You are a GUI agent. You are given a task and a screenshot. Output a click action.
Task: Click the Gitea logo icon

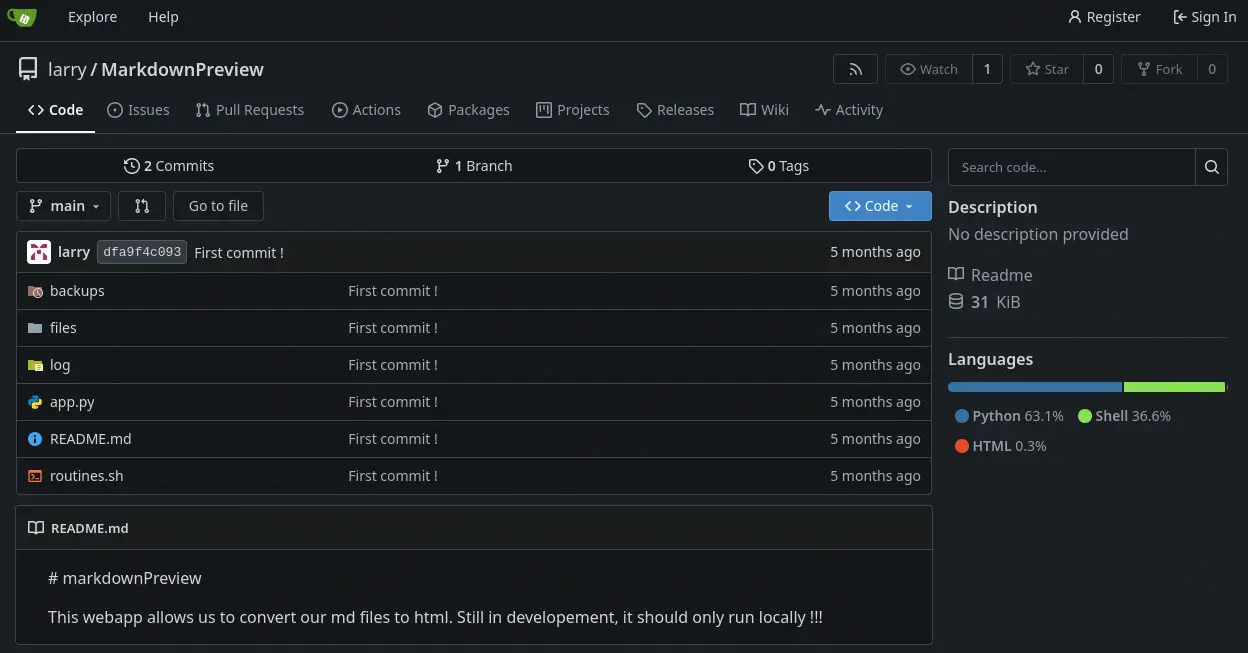coord(22,17)
